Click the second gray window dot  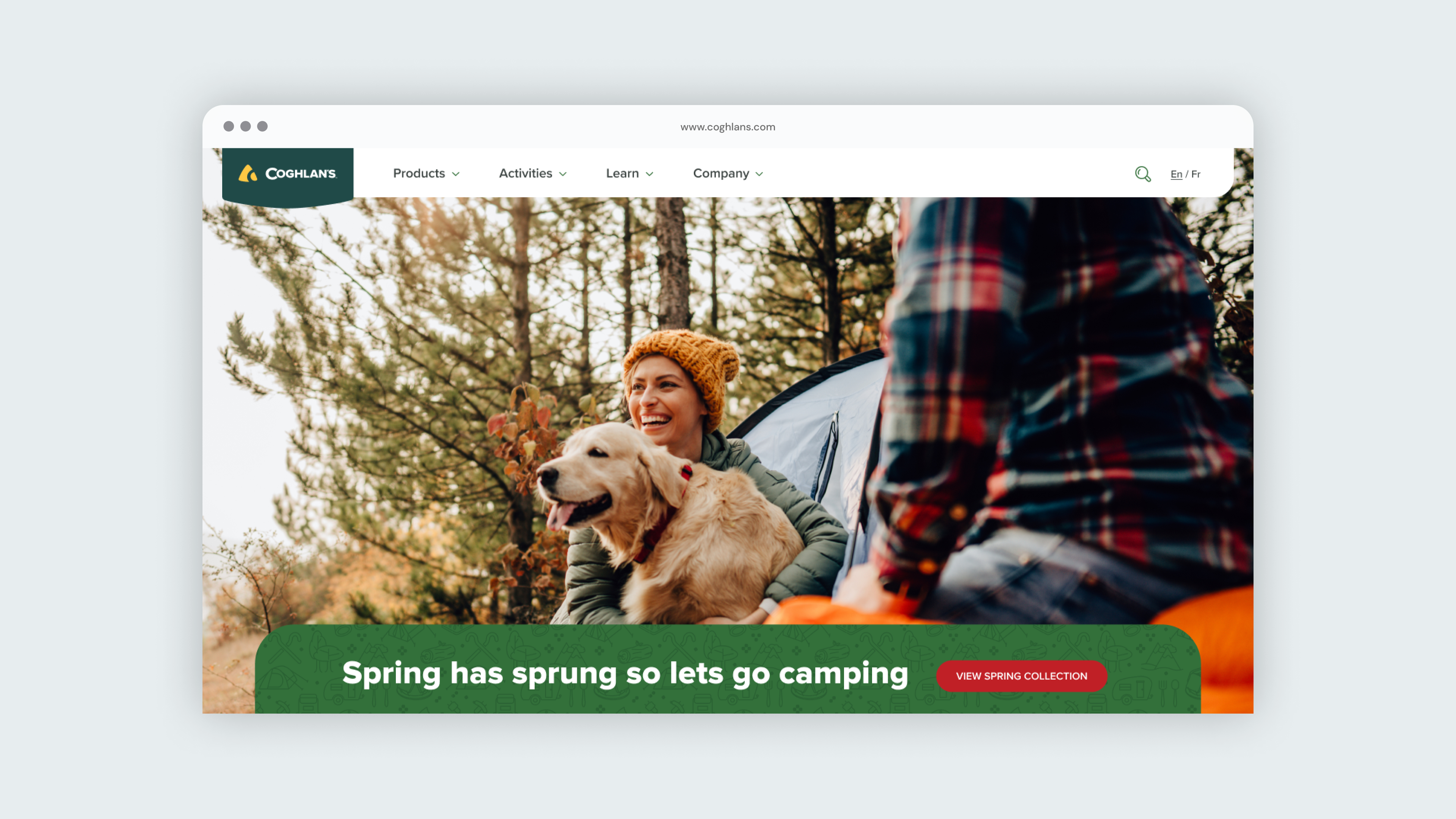point(245,126)
